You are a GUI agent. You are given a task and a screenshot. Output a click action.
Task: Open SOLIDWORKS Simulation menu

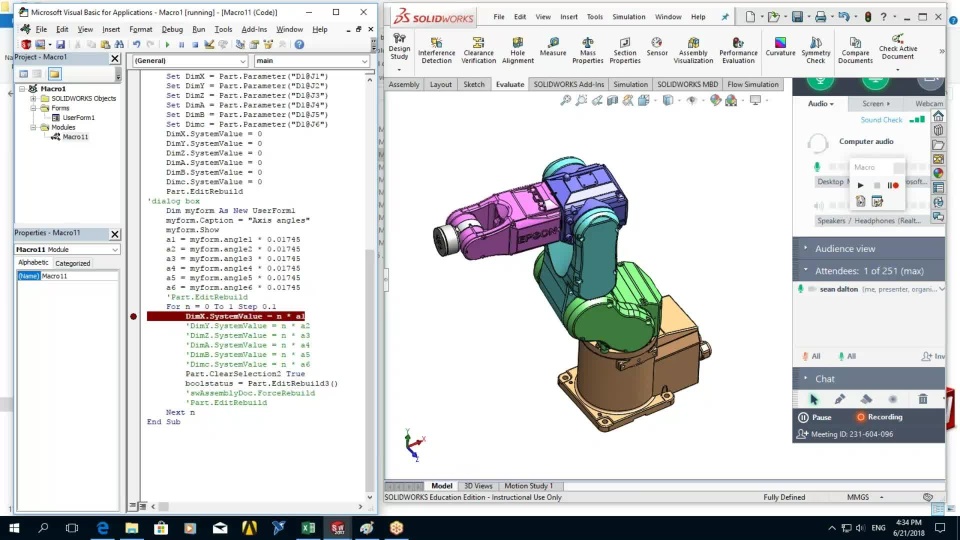(628, 17)
